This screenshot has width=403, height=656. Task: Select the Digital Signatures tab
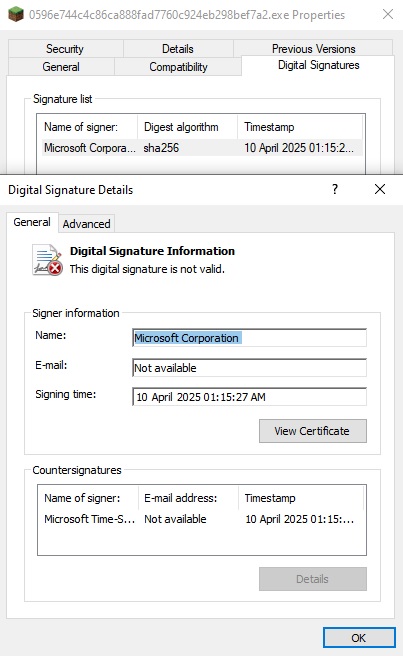(318, 66)
